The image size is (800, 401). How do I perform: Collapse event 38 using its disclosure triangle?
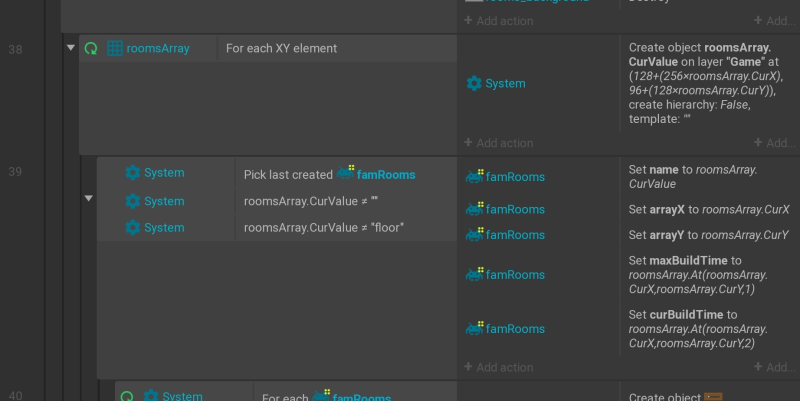pos(71,48)
